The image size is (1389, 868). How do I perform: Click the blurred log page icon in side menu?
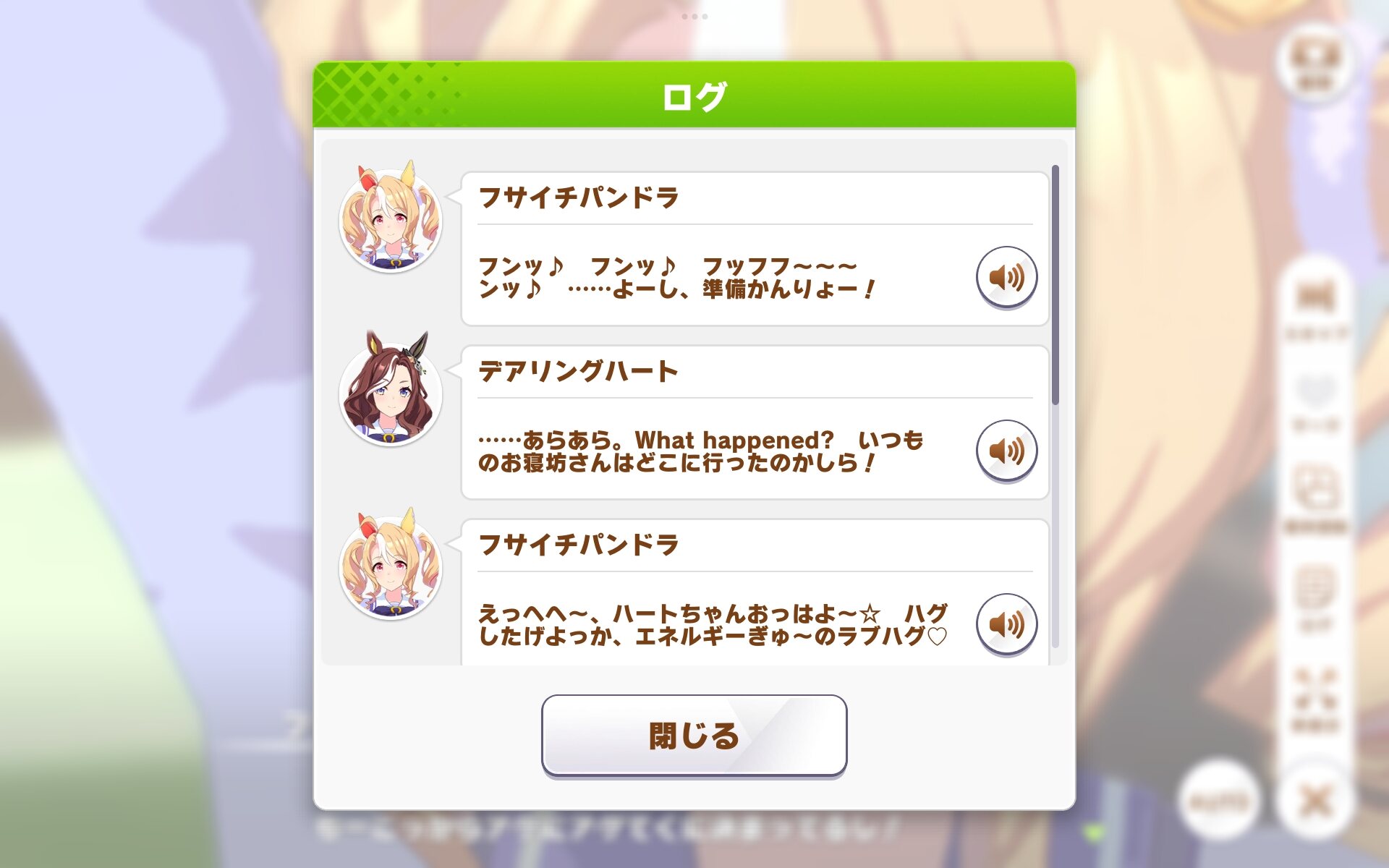coord(1315,597)
